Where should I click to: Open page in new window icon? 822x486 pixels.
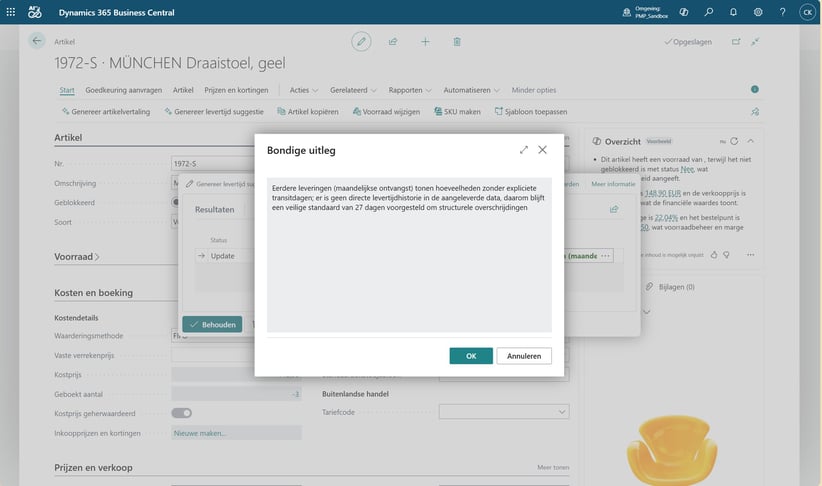tap(736, 41)
